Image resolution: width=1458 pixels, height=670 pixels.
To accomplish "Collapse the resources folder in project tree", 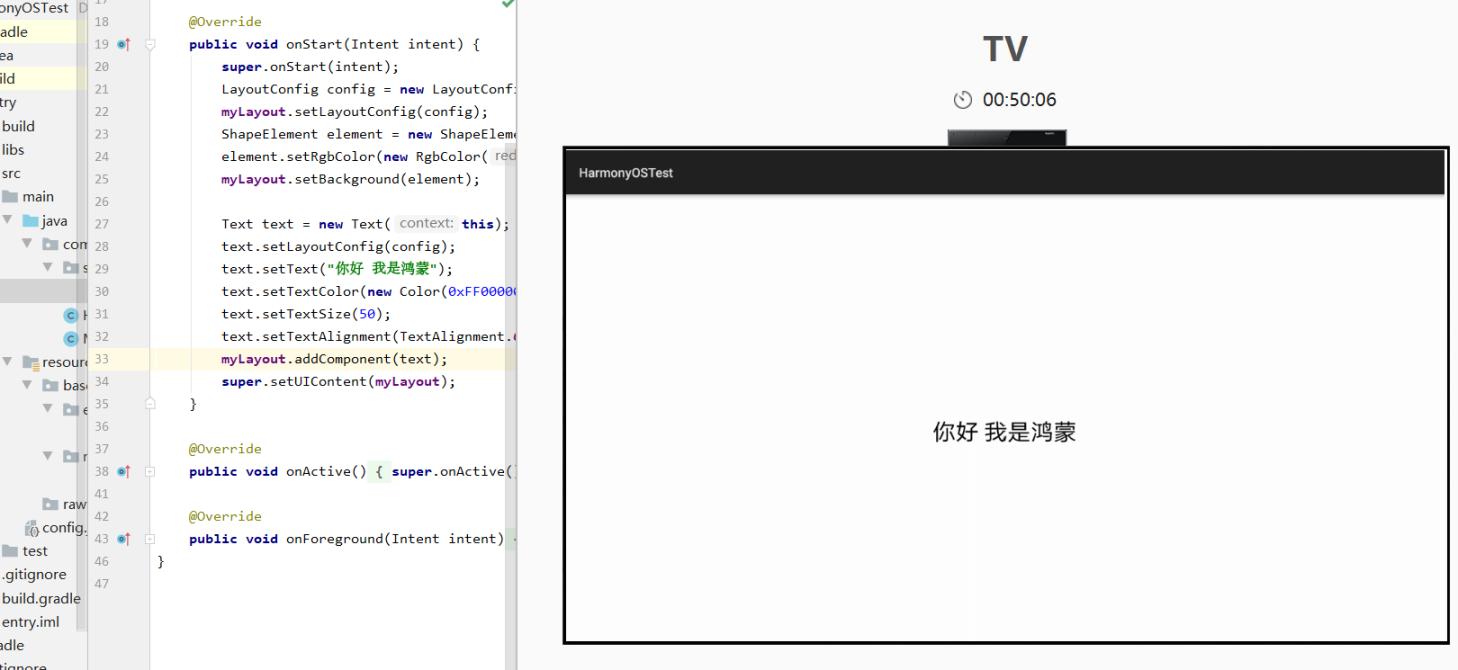I will point(9,362).
